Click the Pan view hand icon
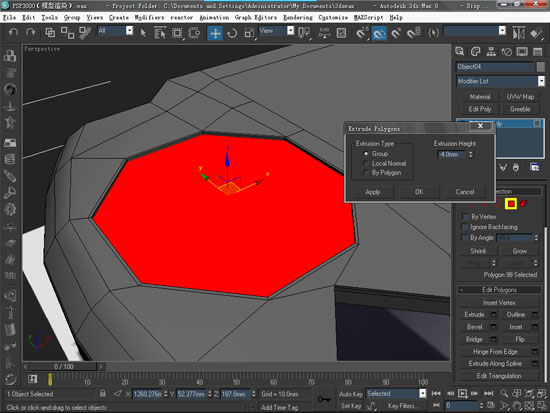Screen dimensions: 550x413 516,406
